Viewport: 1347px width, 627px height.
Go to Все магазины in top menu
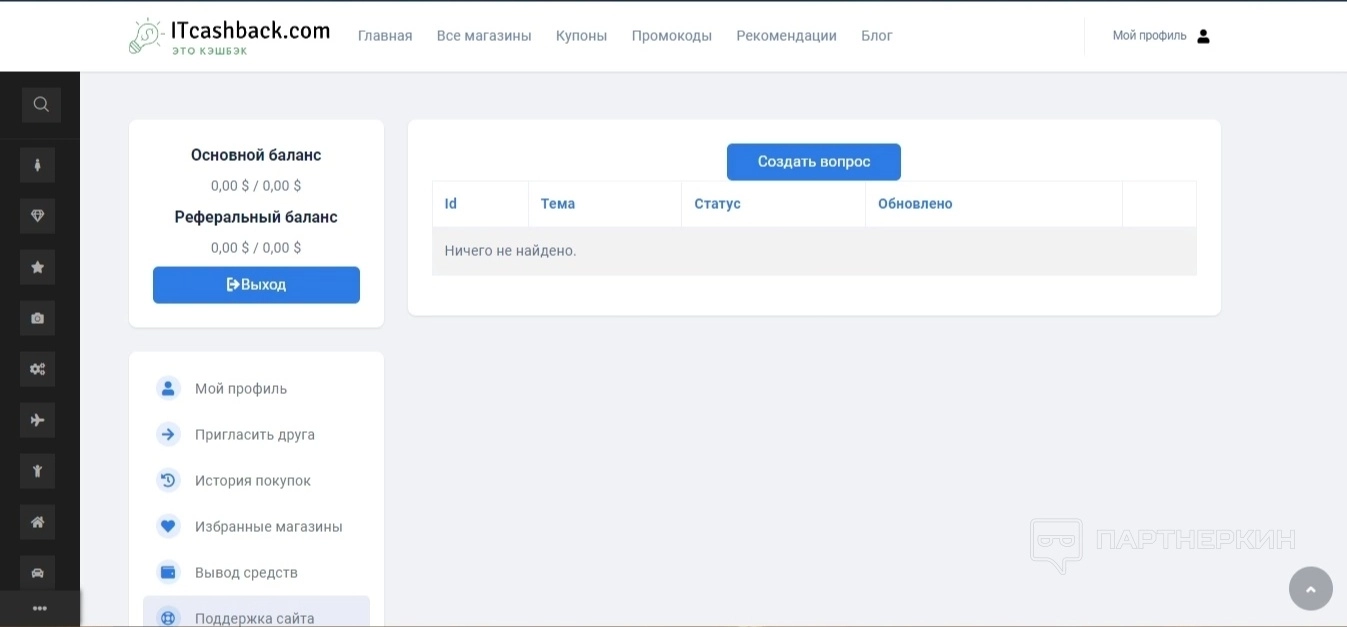pos(484,36)
